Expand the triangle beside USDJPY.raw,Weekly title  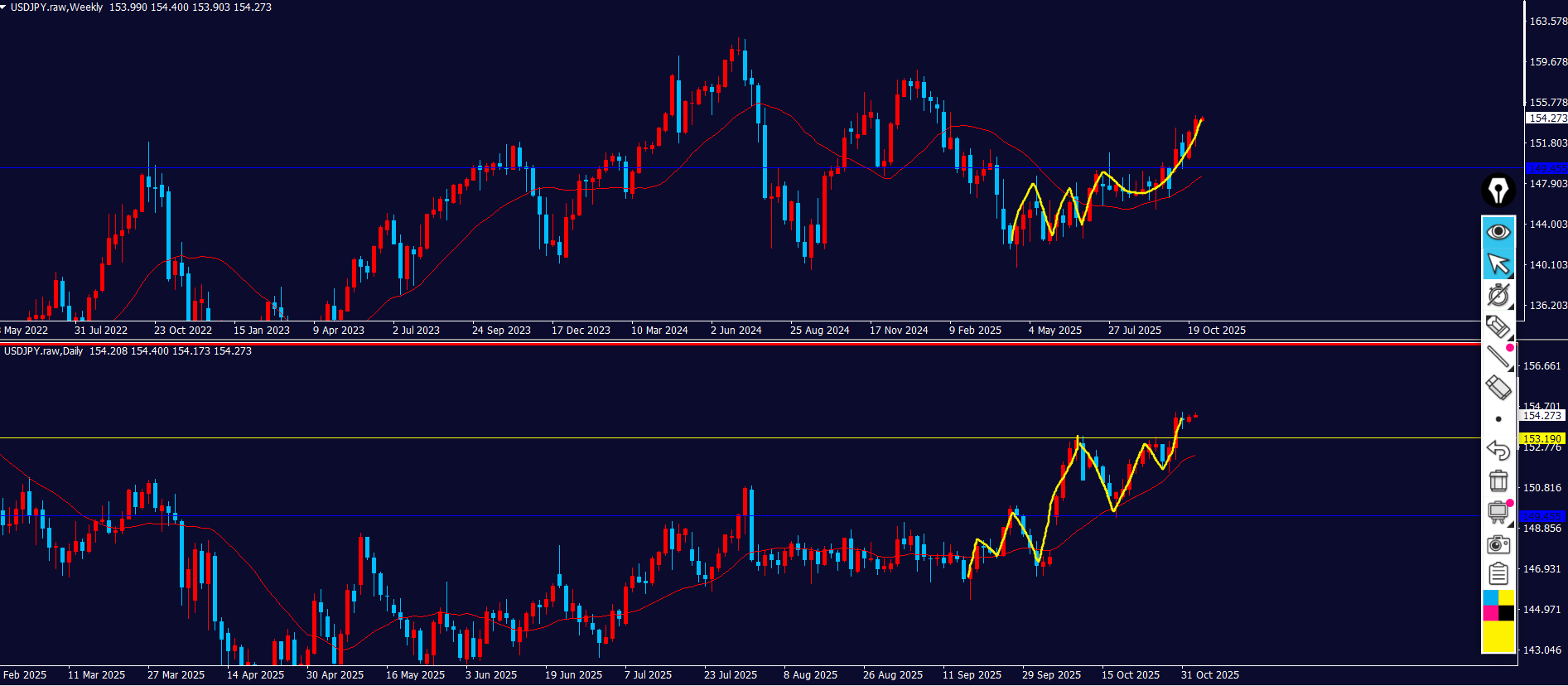pyautogui.click(x=3, y=7)
